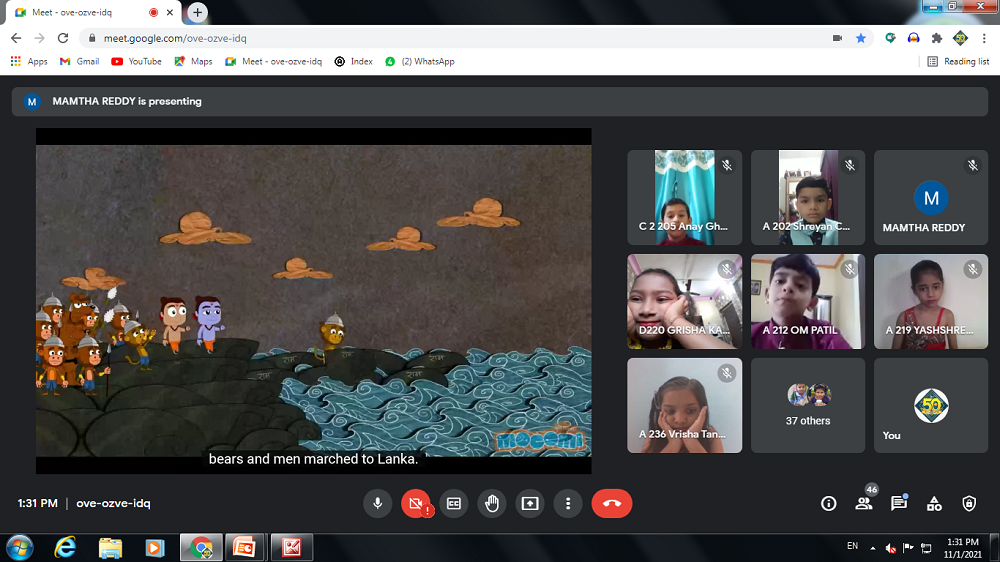Open the Meet chat panel
Viewport: 1000px width, 562px height.
click(898, 504)
